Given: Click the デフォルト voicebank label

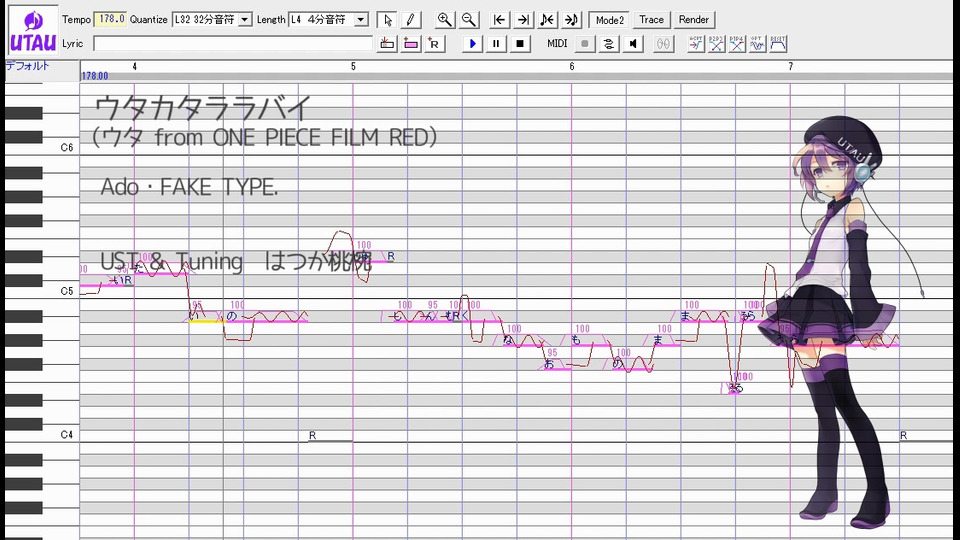Looking at the screenshot, I should coord(28,66).
